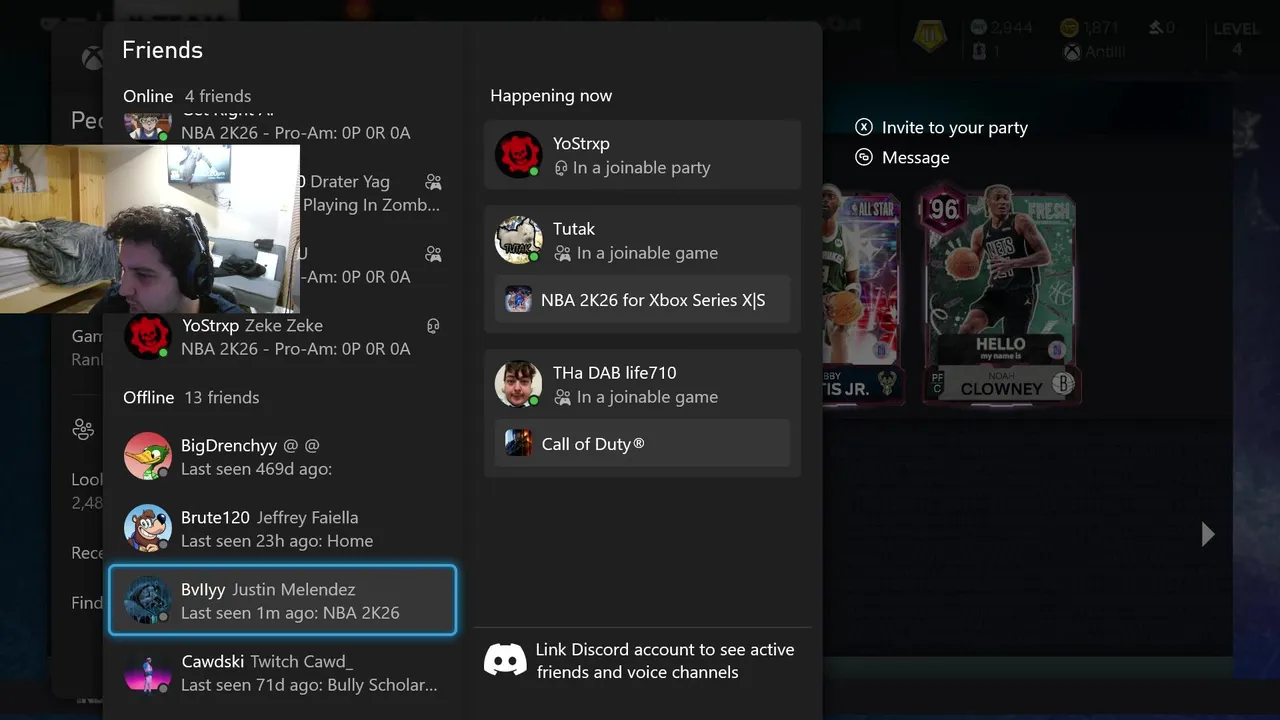Image resolution: width=1280 pixels, height=720 pixels.
Task: Click gold badge icon in top bar
Action: point(930,38)
